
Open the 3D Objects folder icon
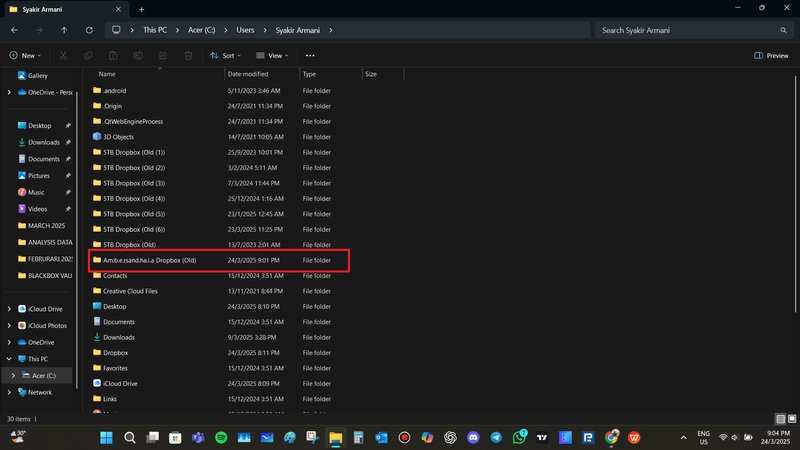pyautogui.click(x=96, y=136)
